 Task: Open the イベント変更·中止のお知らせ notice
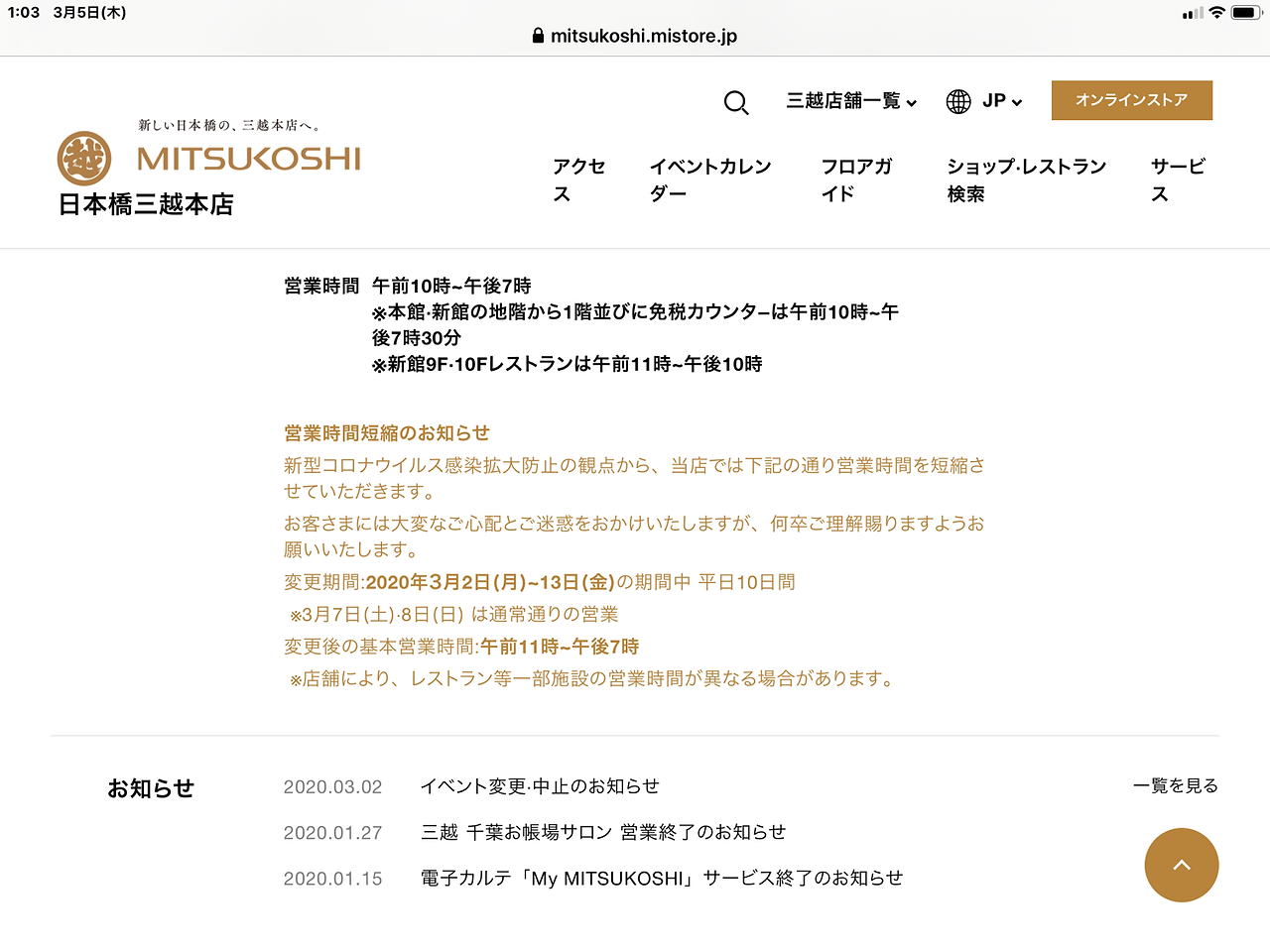(x=540, y=786)
